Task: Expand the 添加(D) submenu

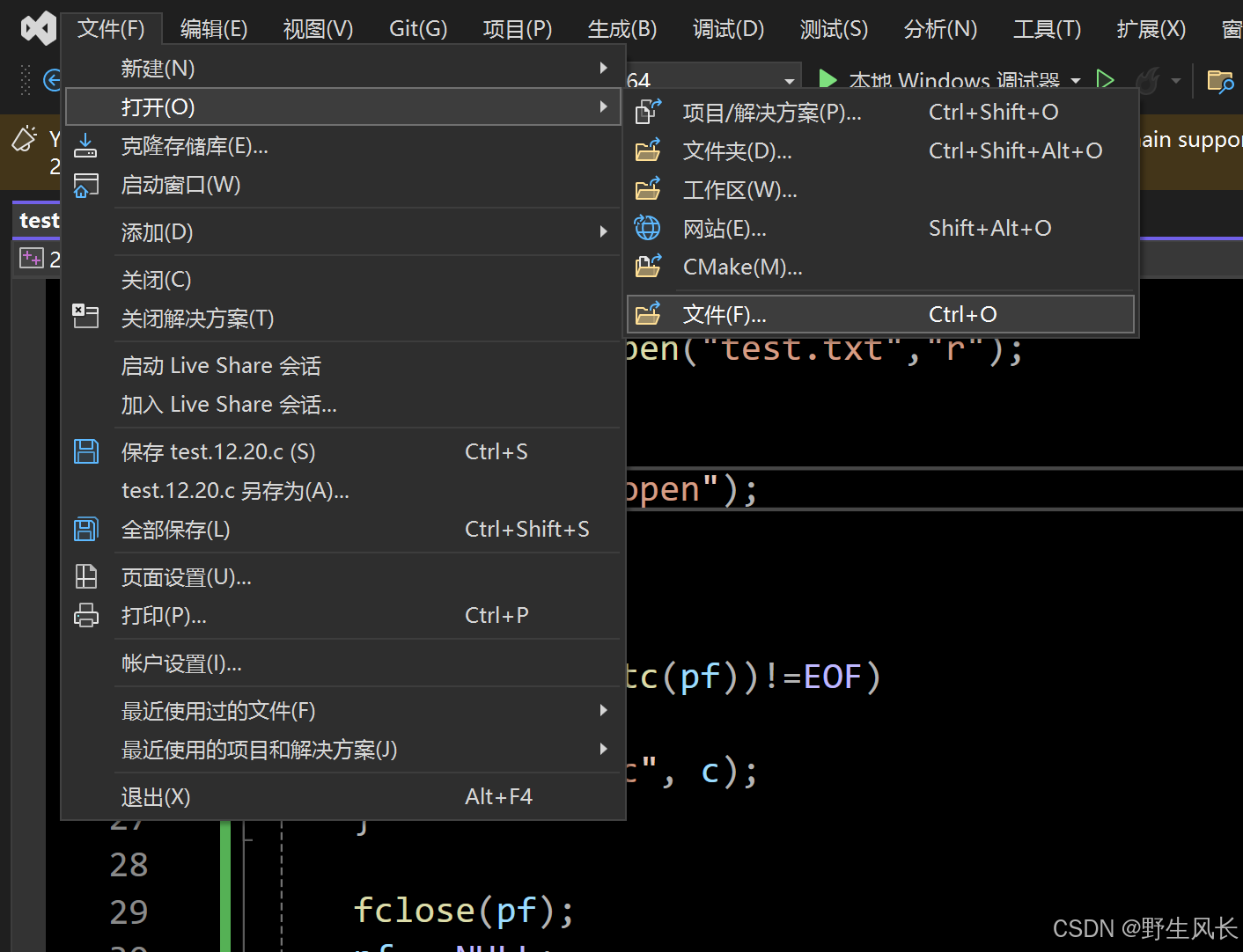Action: click(343, 232)
